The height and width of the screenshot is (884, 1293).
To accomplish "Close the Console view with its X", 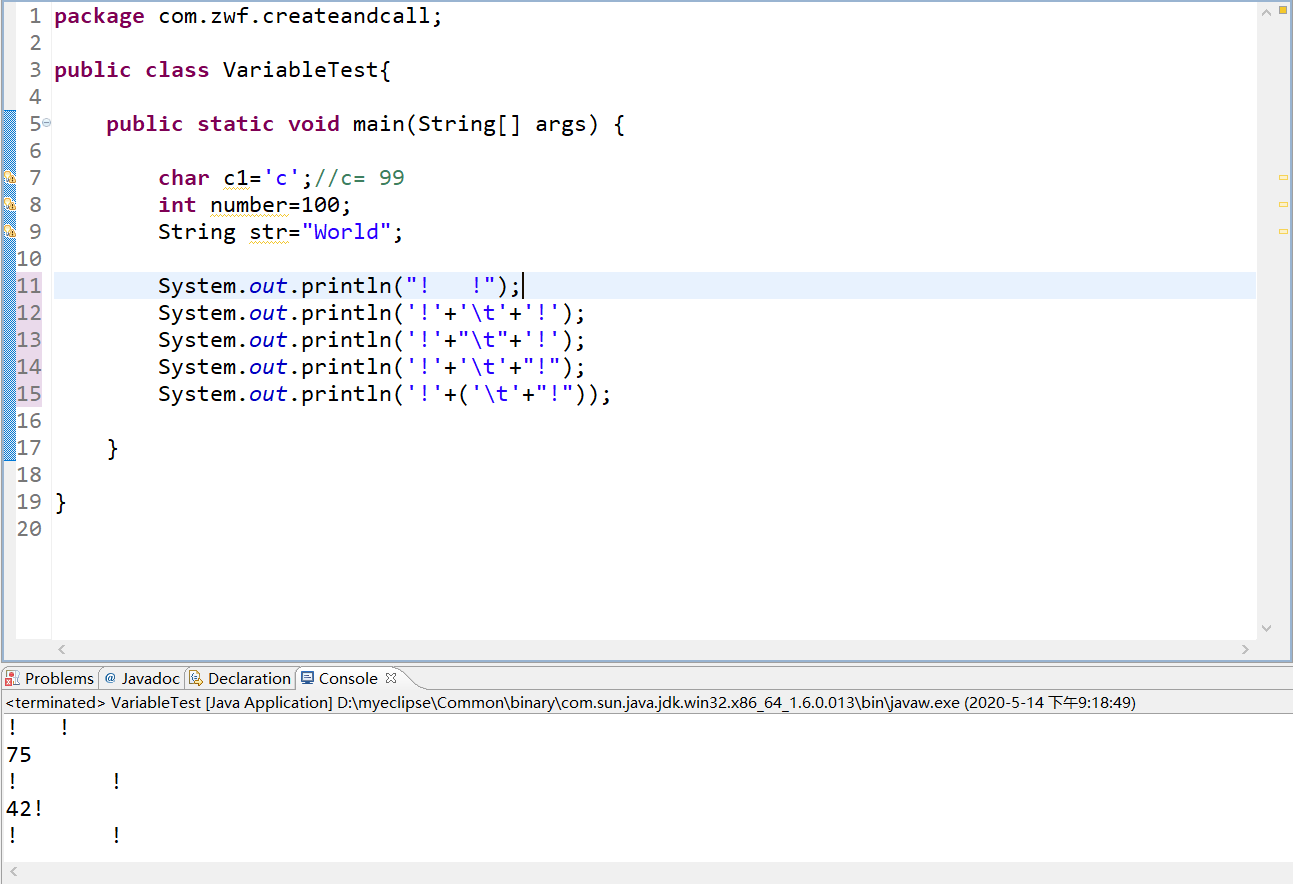I will coord(391,678).
